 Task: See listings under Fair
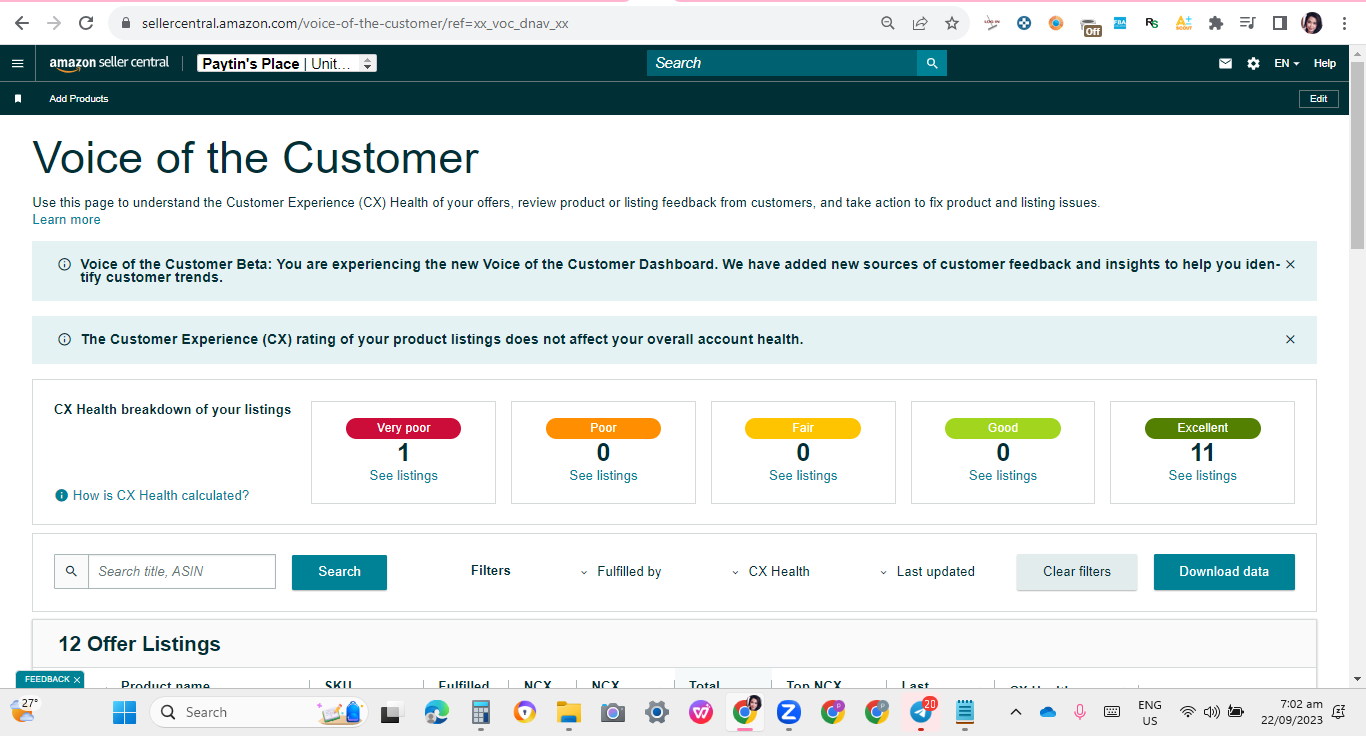[803, 475]
